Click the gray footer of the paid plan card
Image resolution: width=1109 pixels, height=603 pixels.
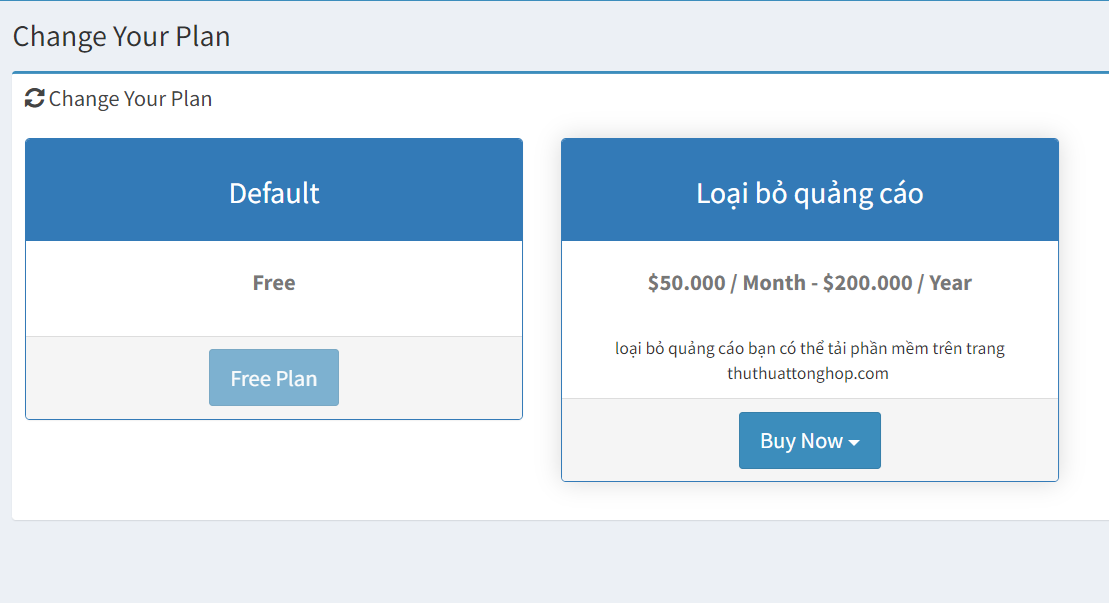(x=650, y=440)
